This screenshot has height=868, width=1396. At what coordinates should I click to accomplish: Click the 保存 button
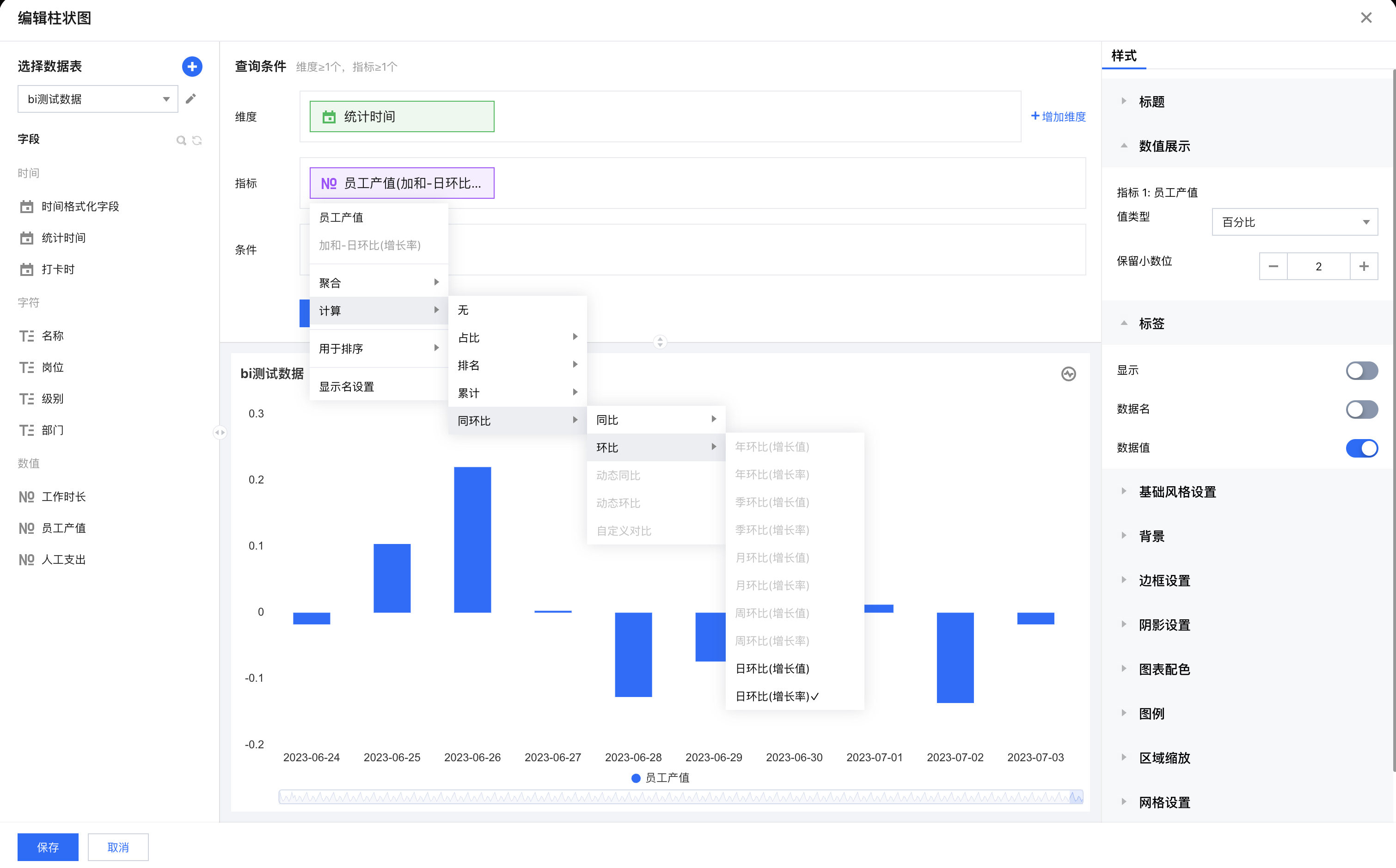pos(48,847)
